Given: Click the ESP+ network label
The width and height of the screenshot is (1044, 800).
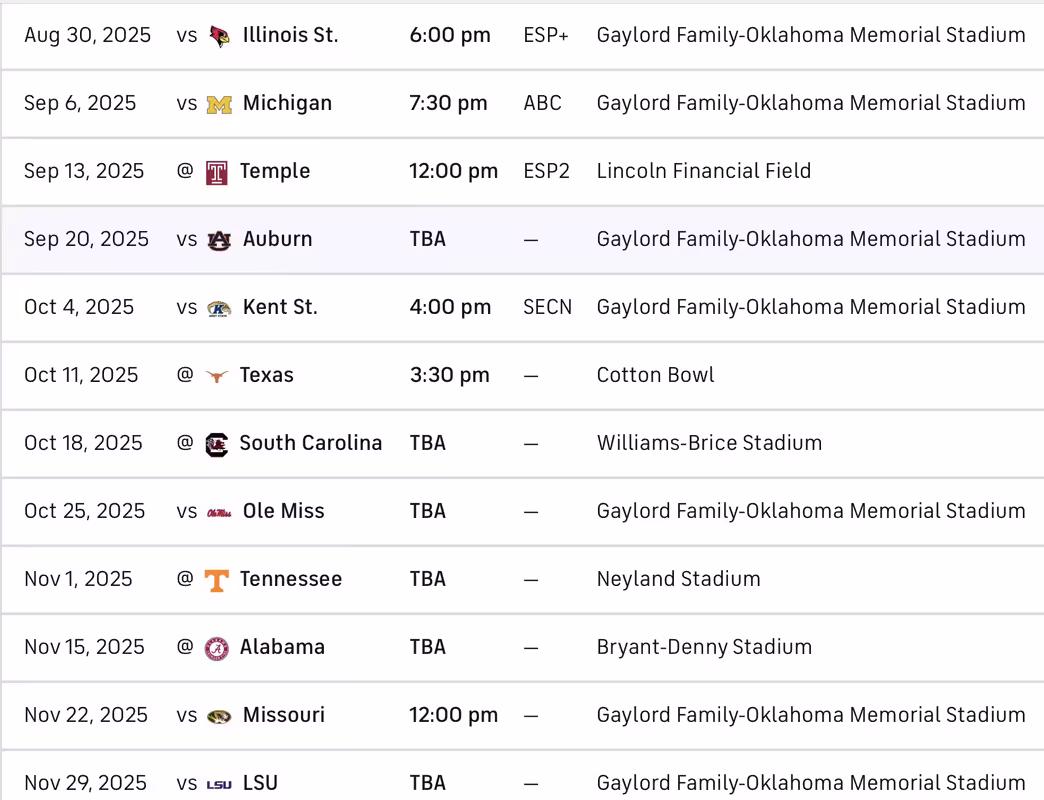Looking at the screenshot, I should 546,35.
